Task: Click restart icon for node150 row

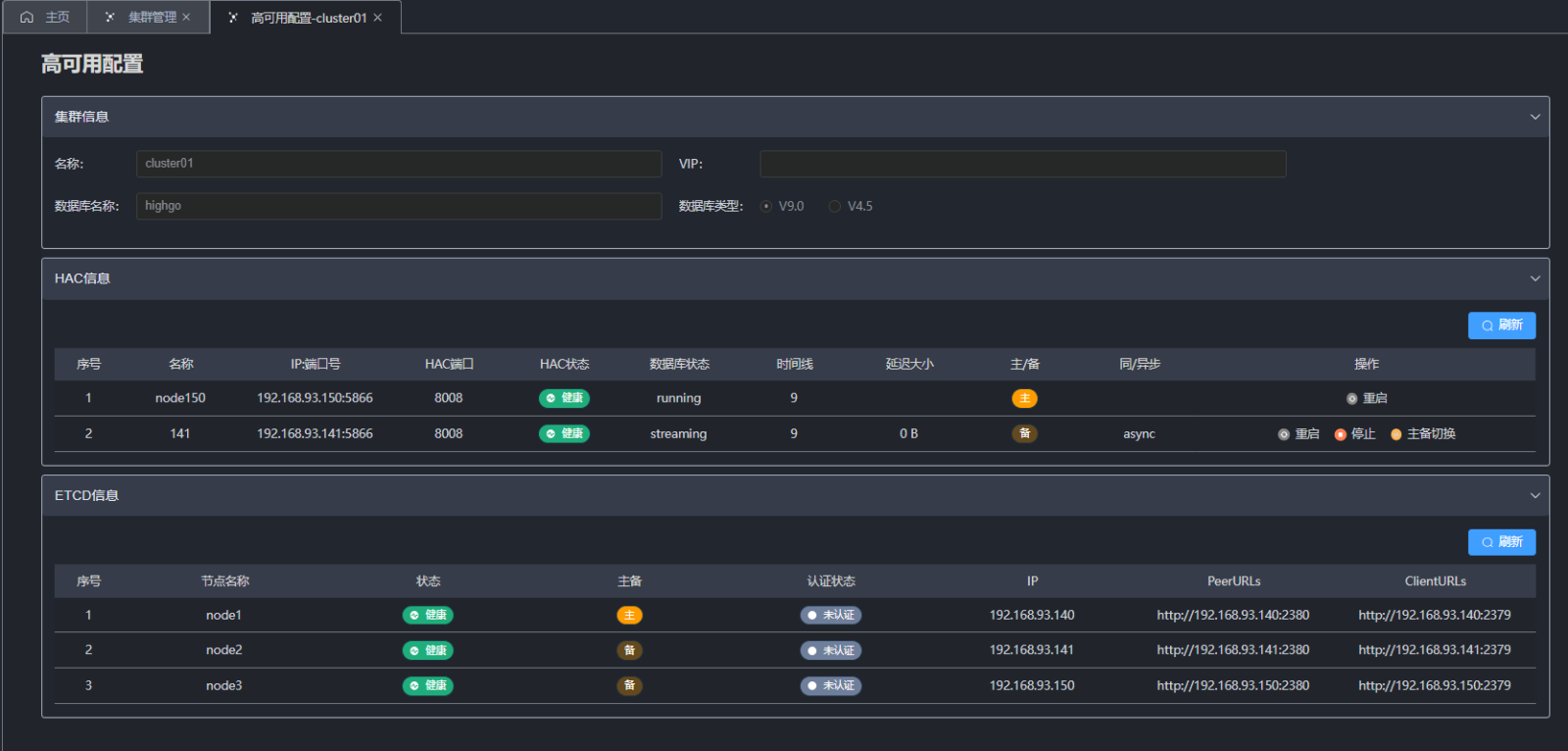Action: [1352, 399]
